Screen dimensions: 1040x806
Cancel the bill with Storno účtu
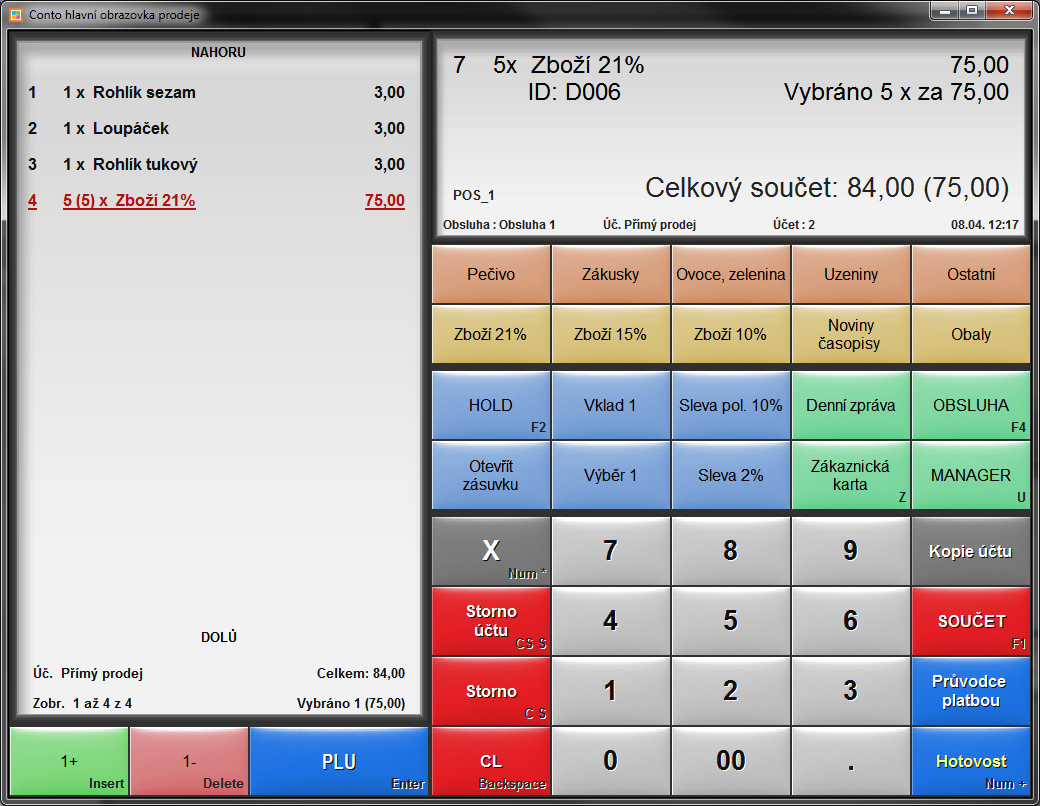tap(491, 621)
